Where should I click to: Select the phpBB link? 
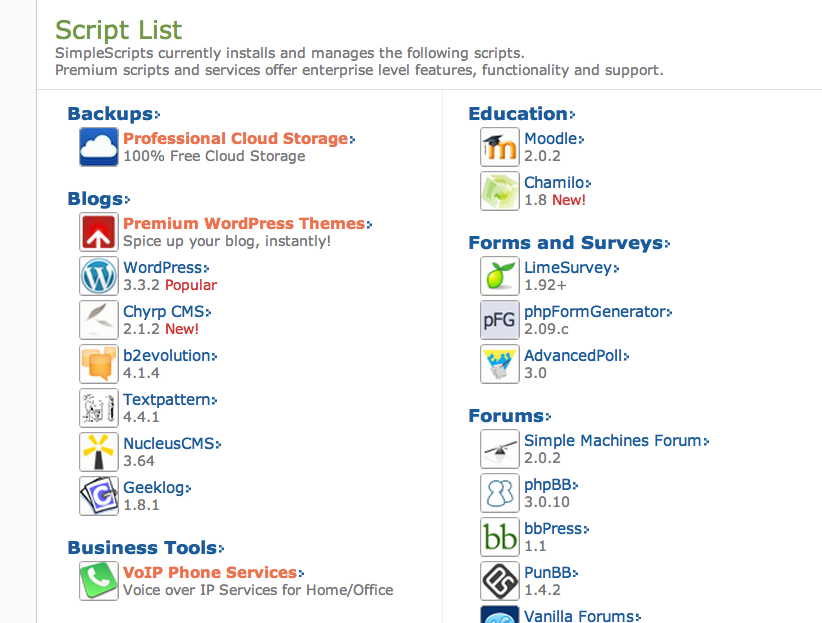tap(551, 485)
